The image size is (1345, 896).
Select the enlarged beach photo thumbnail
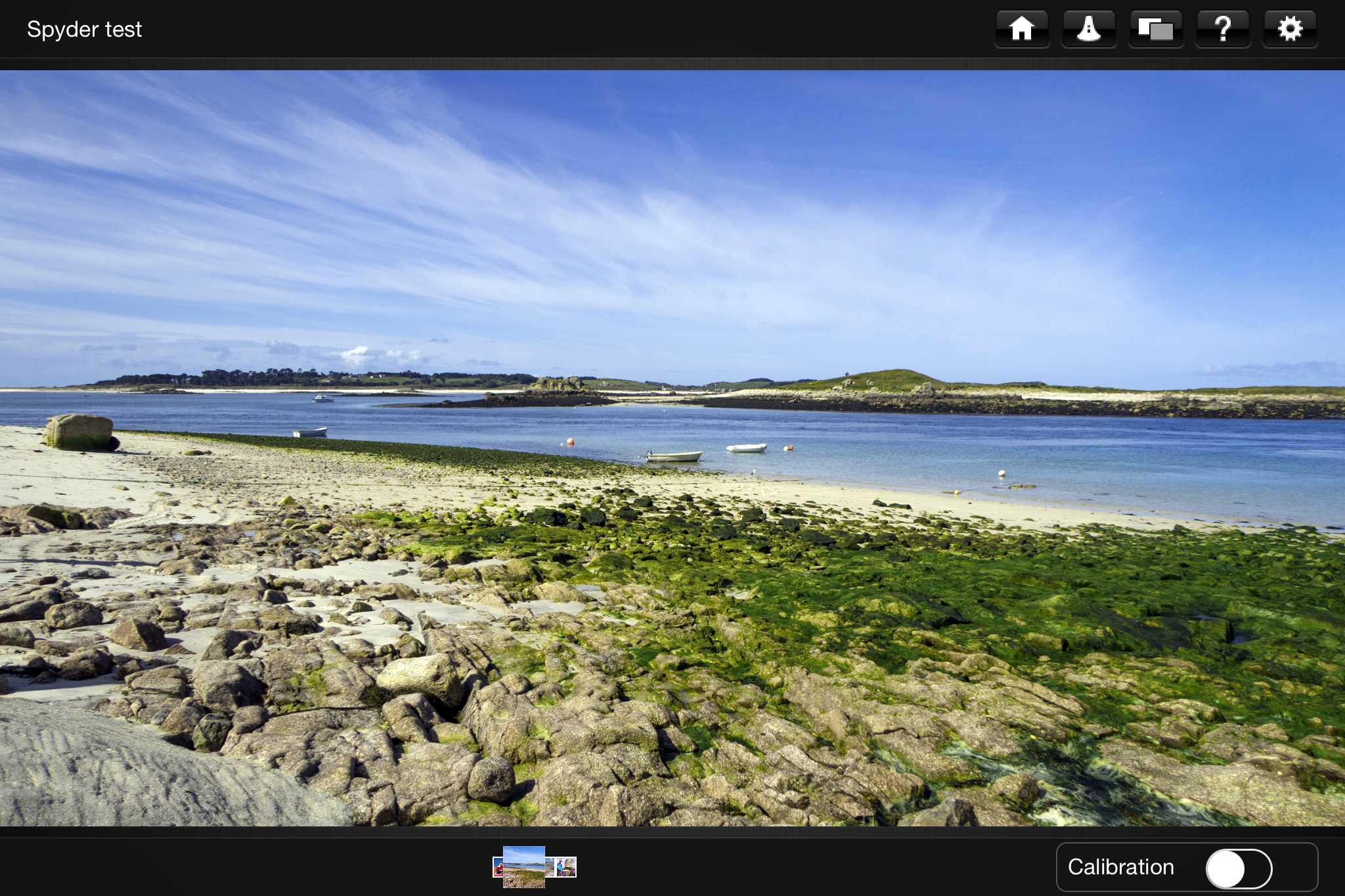tap(523, 867)
